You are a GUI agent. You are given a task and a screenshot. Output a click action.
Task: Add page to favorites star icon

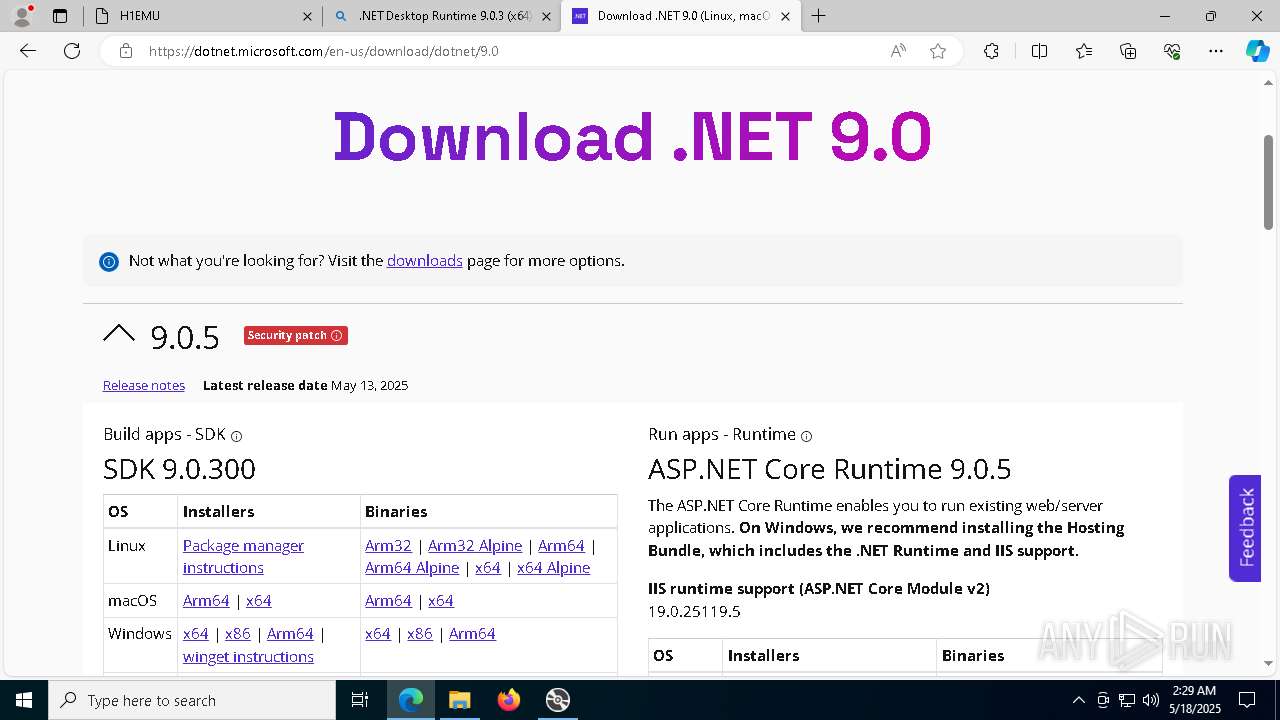click(x=938, y=51)
